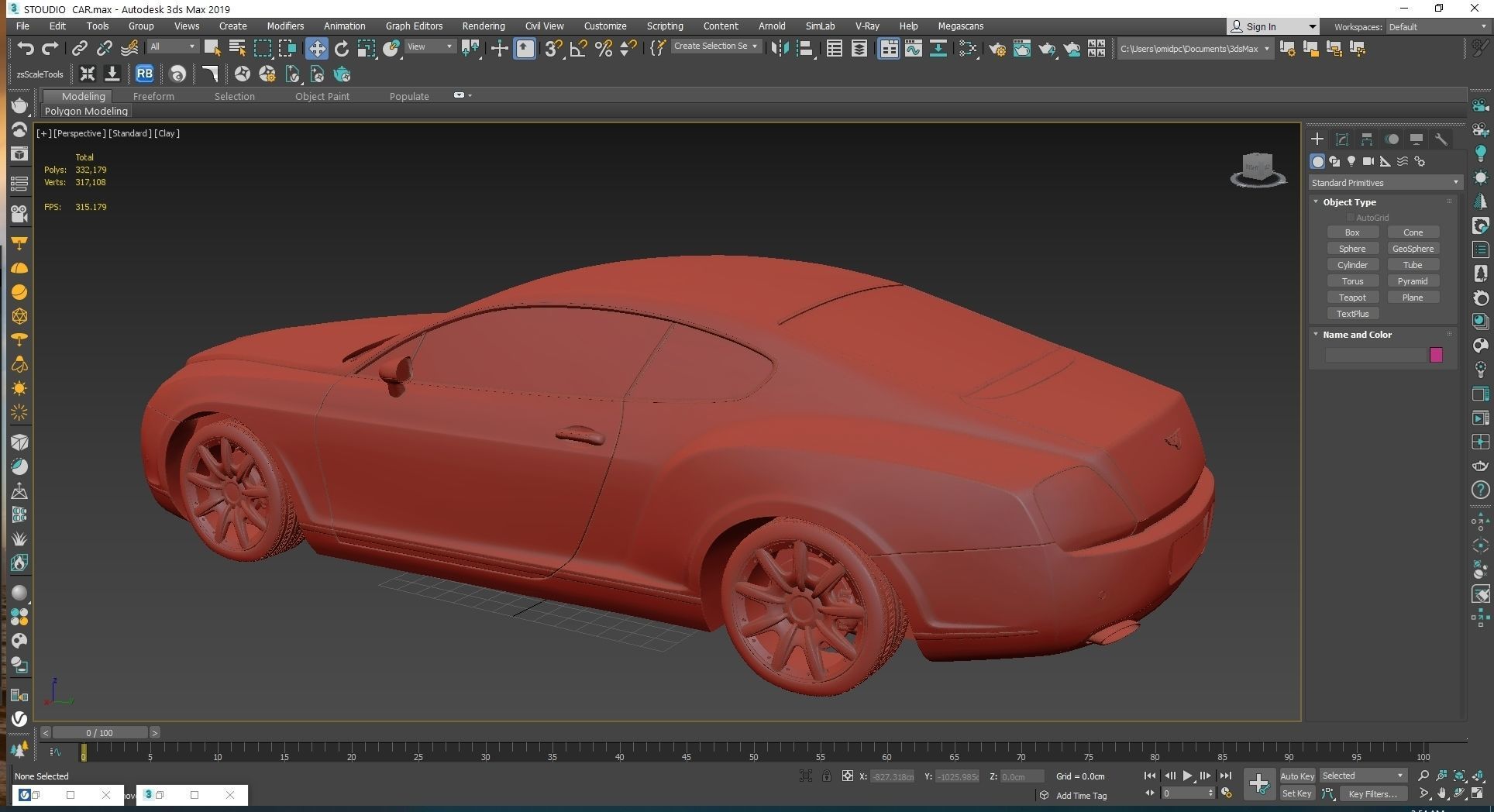This screenshot has height=812, width=1494.
Task: Click the TextPlus button
Action: (x=1352, y=314)
